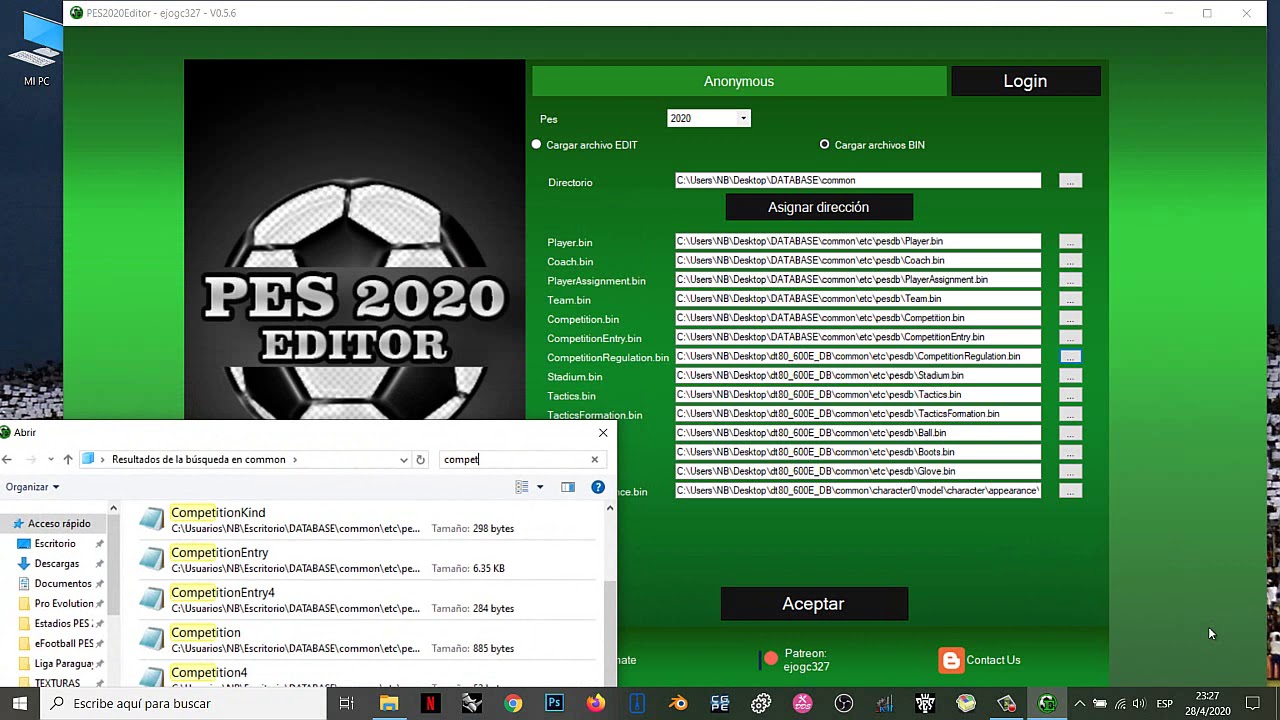Open File Explorer from taskbar
This screenshot has width=1280, height=720.
point(389,703)
